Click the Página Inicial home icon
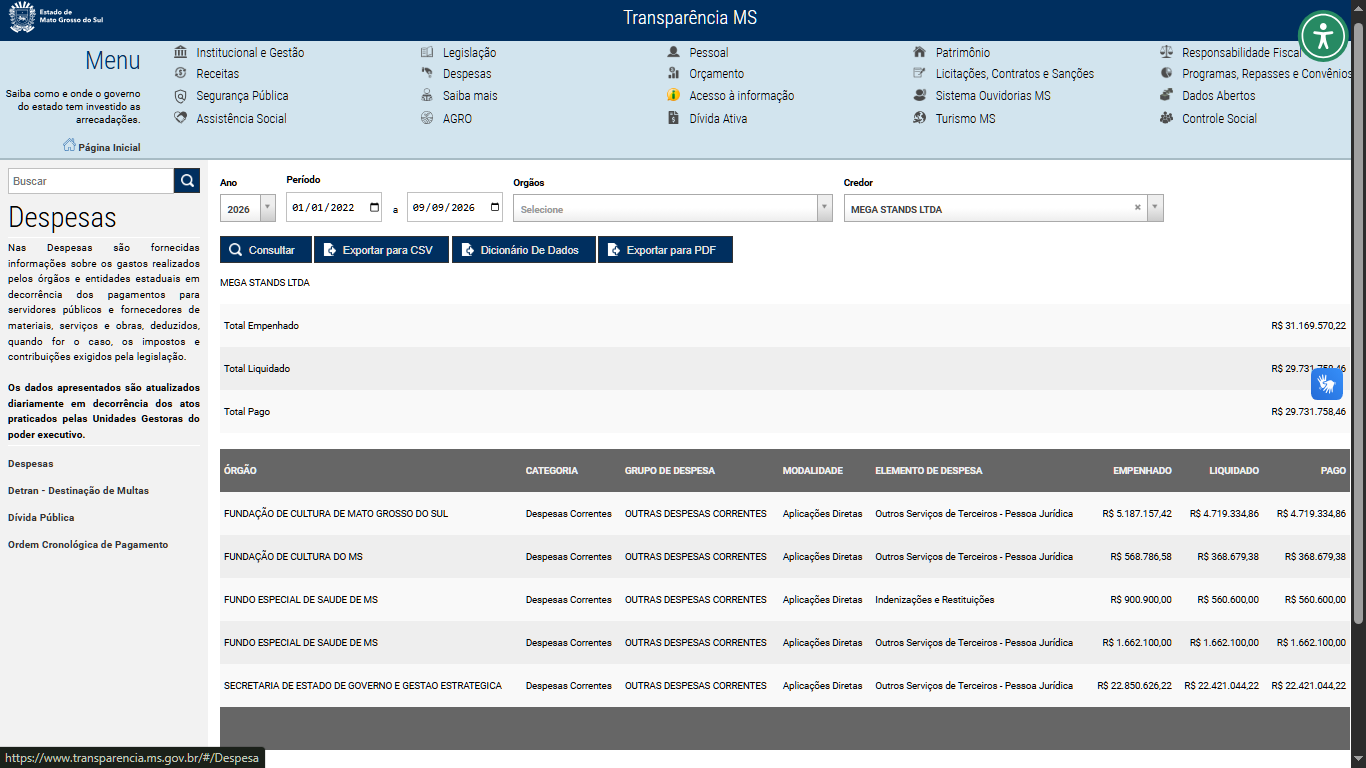 [69, 146]
